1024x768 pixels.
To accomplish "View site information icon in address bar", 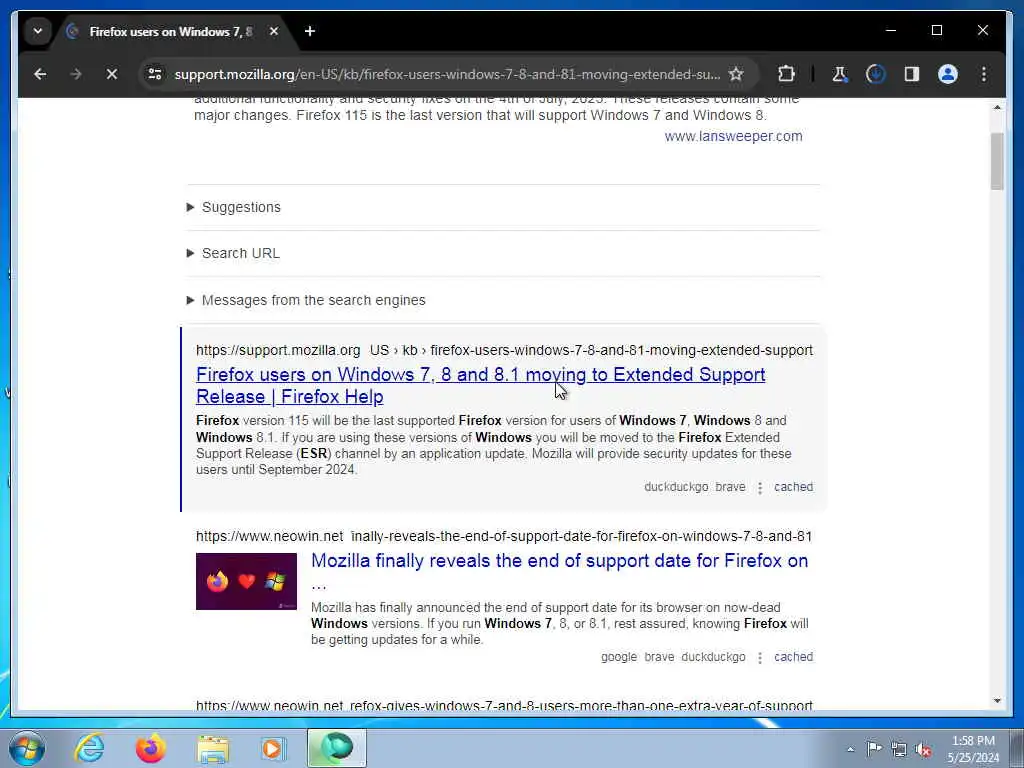I will coord(155,74).
